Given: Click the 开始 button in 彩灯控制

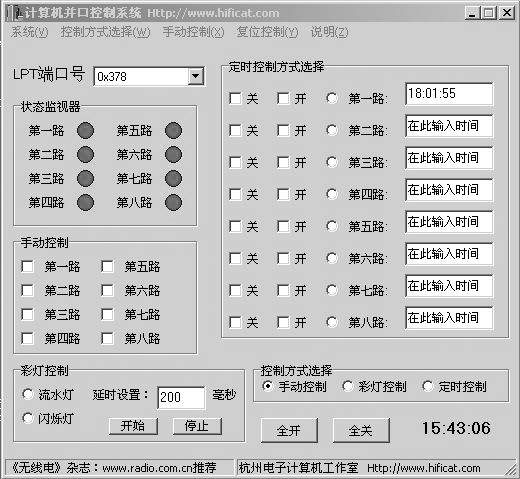Looking at the screenshot, I should (133, 426).
